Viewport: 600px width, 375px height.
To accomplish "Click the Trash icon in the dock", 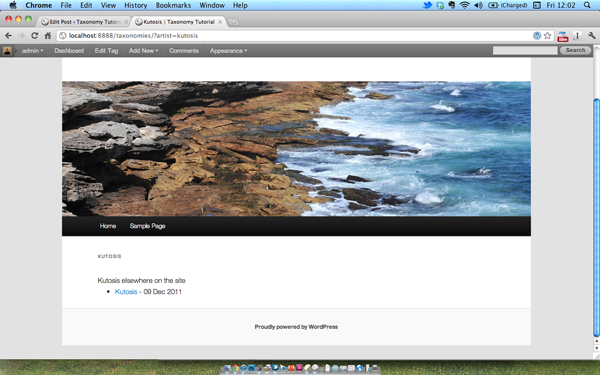I will pyautogui.click(x=375, y=368).
